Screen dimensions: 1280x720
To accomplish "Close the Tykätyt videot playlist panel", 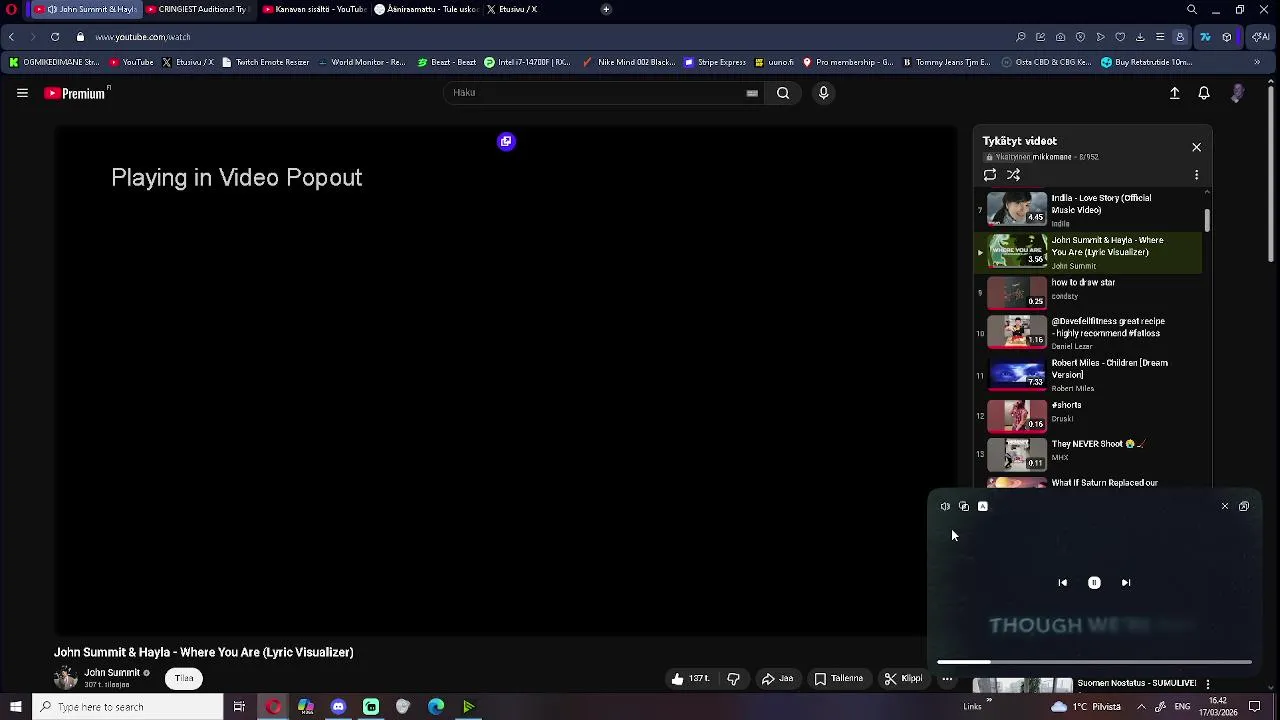I will [1196, 147].
